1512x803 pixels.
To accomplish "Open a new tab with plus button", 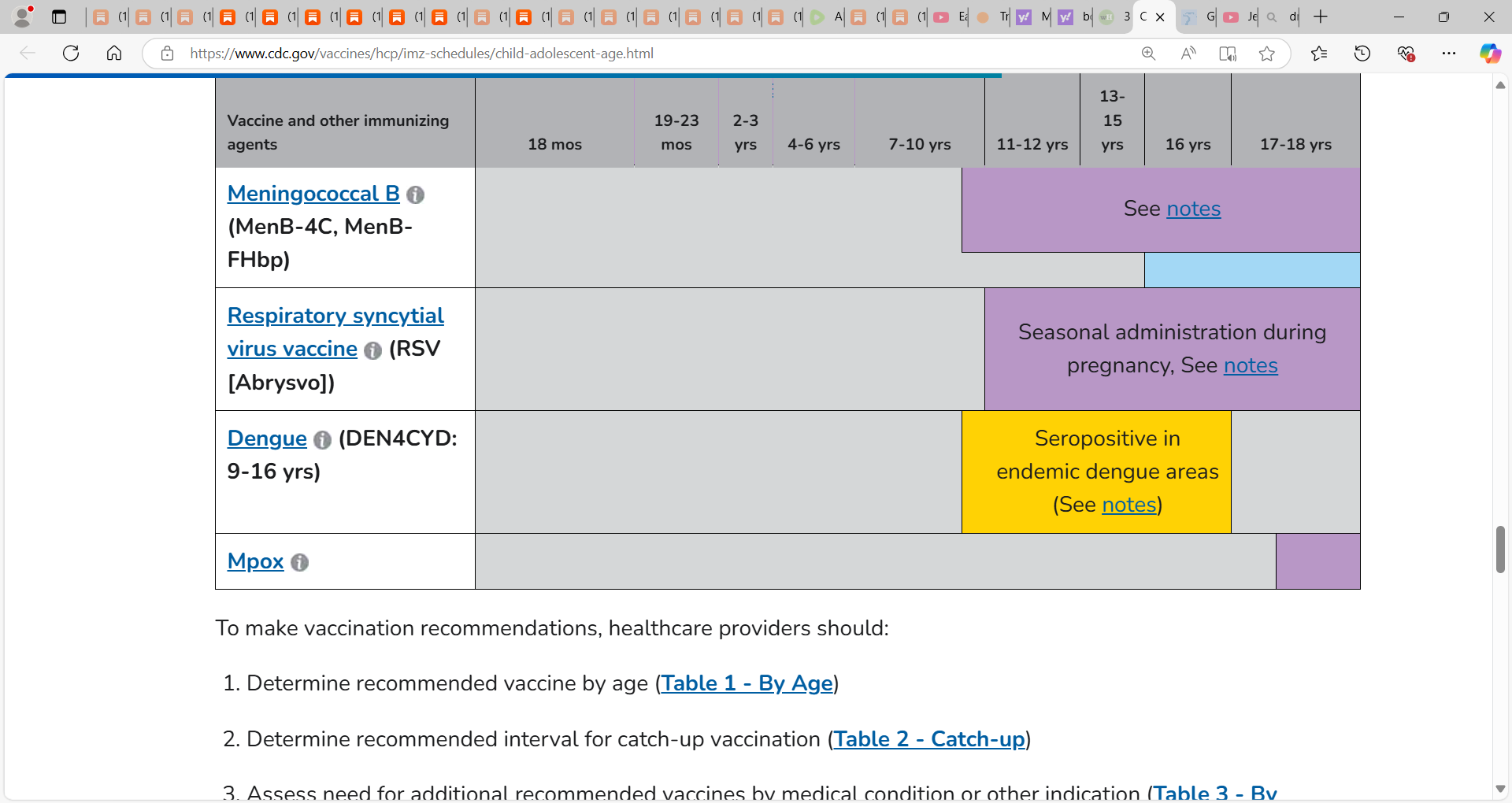I will [x=1321, y=17].
